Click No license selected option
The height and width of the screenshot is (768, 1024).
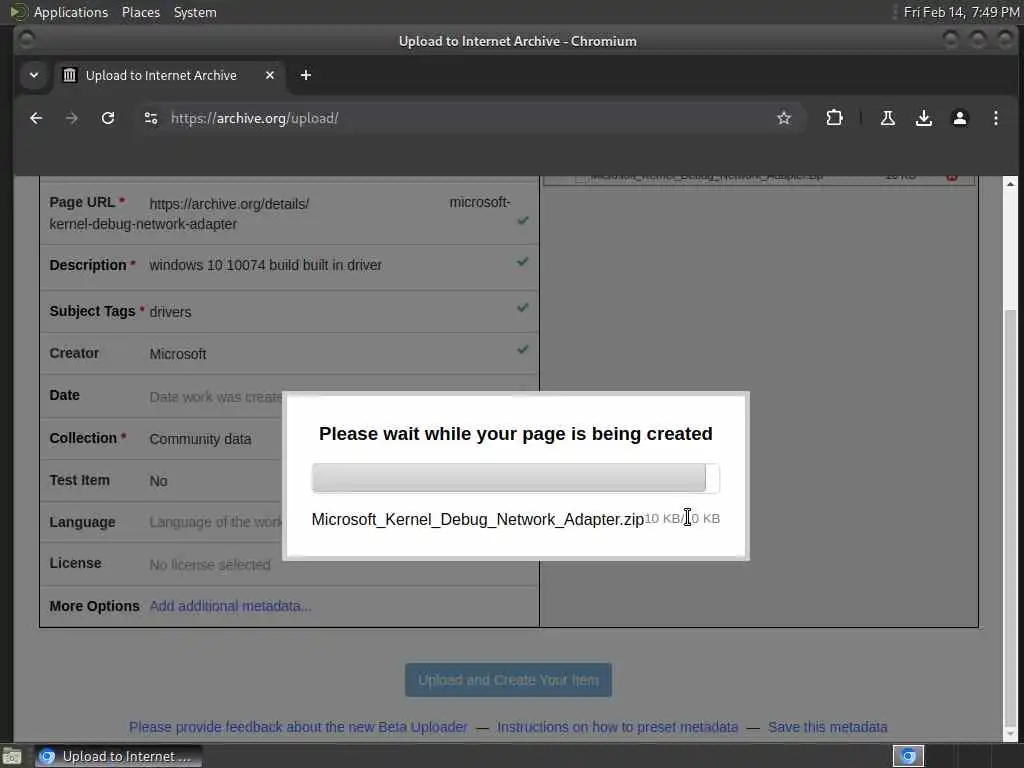click(x=210, y=565)
